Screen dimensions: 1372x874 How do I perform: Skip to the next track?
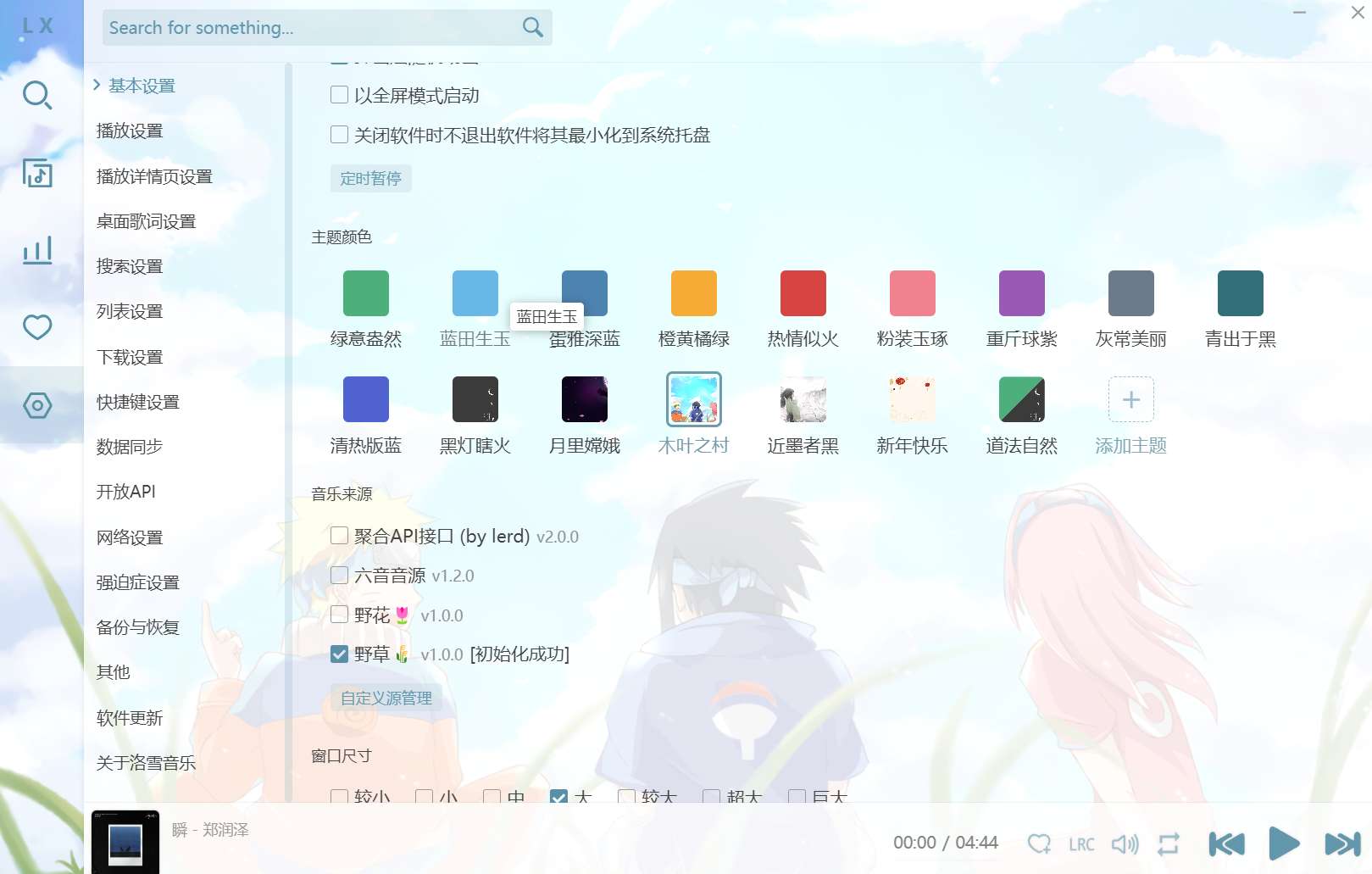(x=1343, y=843)
